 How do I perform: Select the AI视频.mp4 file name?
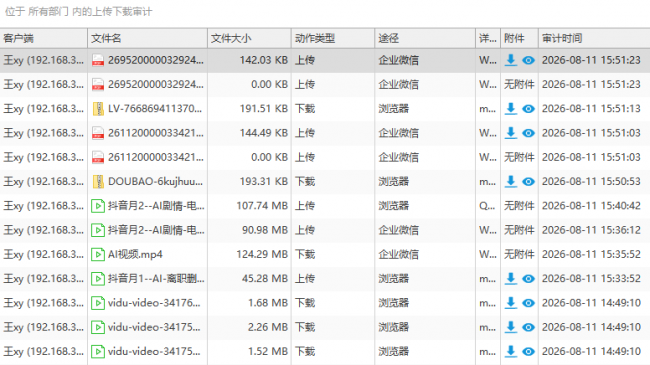(x=135, y=254)
